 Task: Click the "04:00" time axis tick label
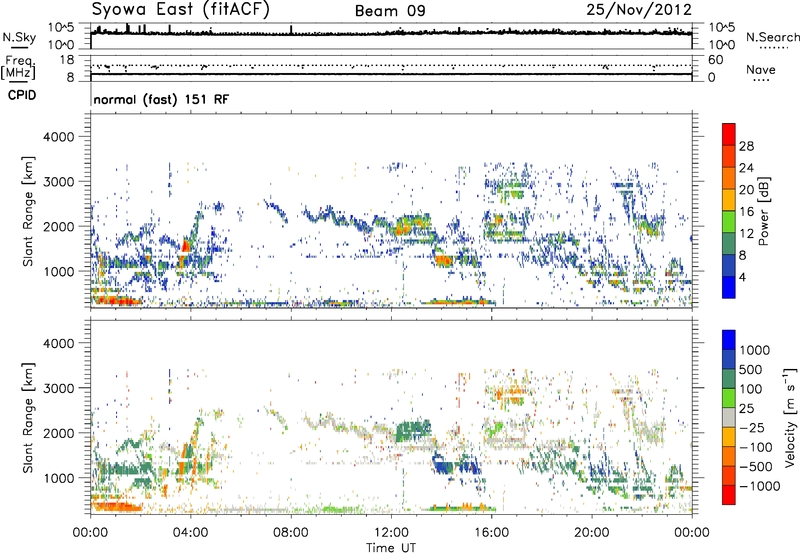click(x=190, y=533)
